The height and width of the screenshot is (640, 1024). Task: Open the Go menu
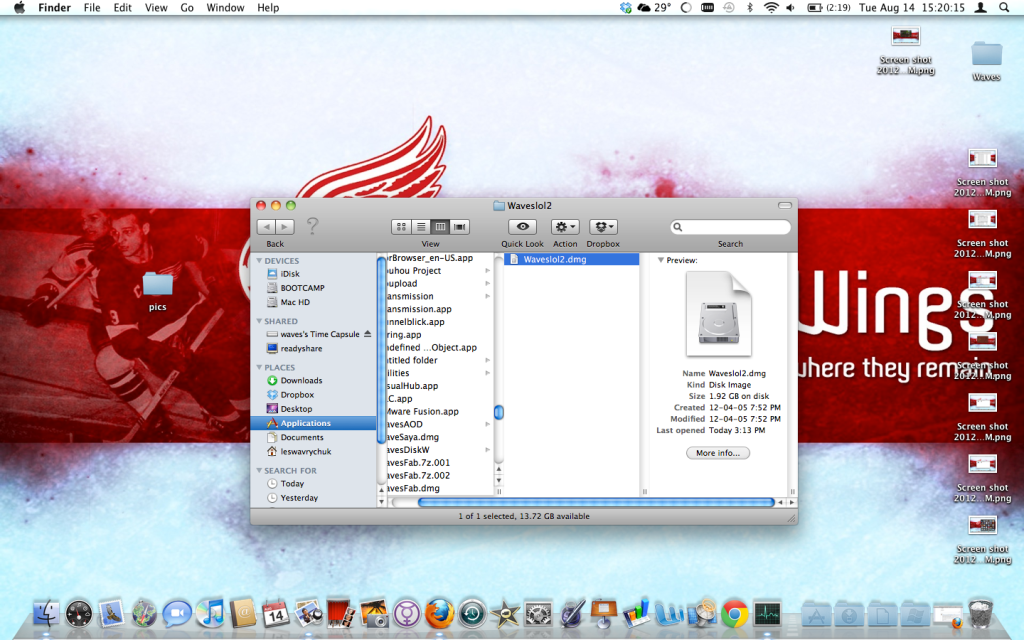[x=187, y=8]
